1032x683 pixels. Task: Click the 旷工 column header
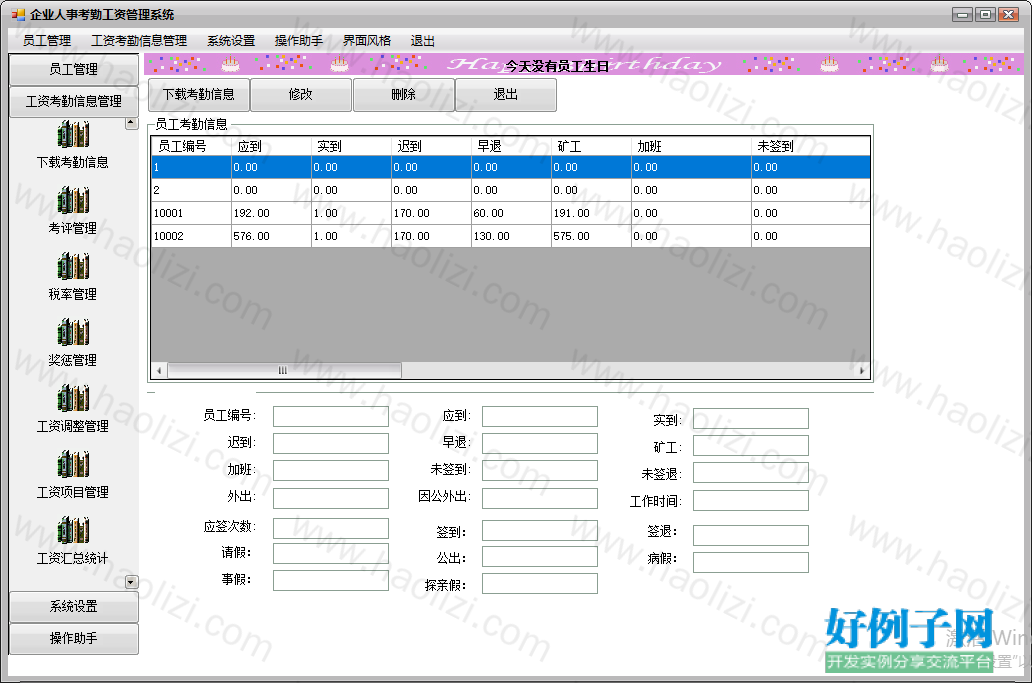[x=591, y=146]
